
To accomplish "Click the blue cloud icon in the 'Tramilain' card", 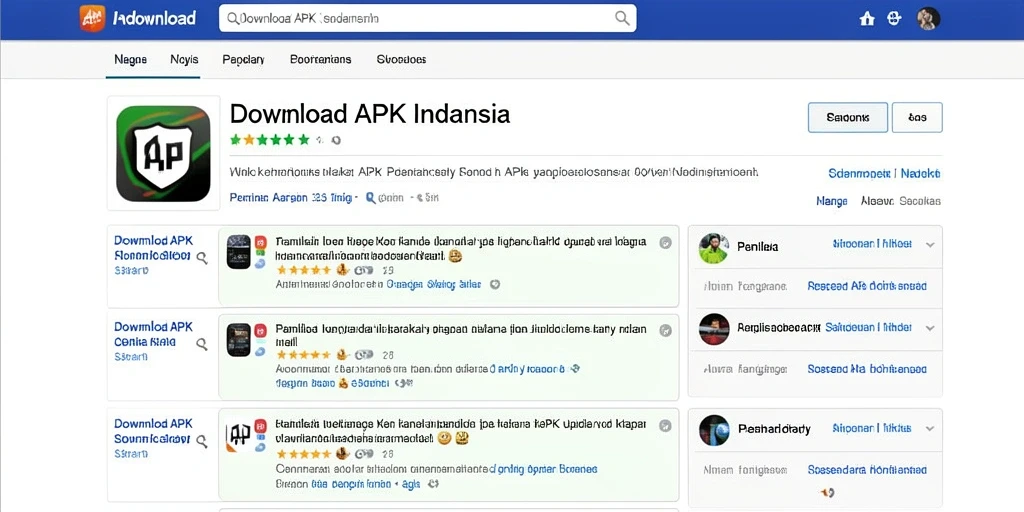I will (x=260, y=263).
